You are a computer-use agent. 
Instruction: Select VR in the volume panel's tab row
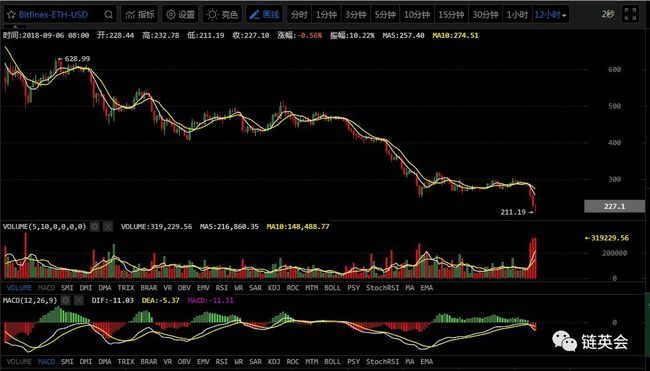[167, 287]
